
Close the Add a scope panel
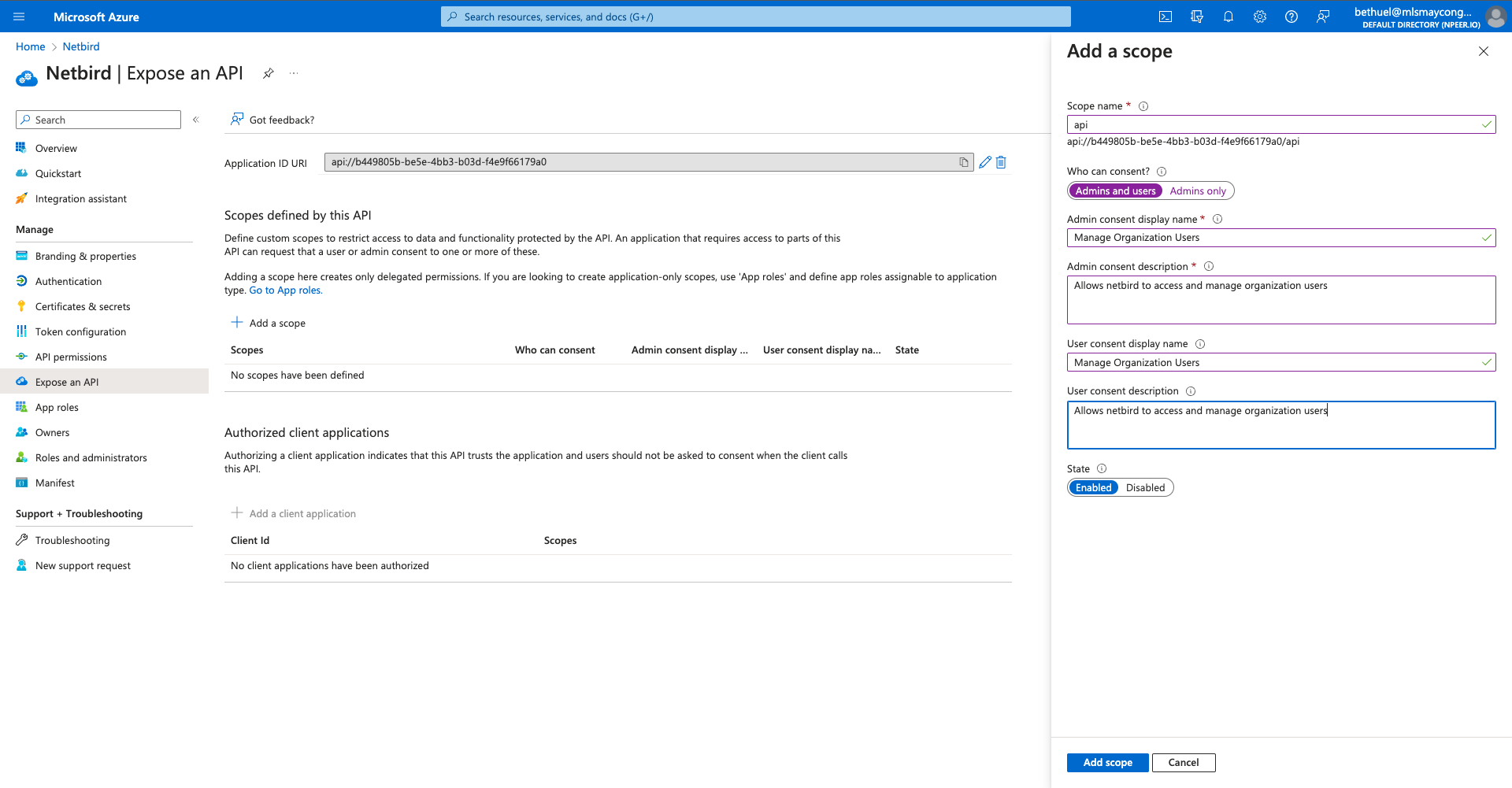[1483, 51]
